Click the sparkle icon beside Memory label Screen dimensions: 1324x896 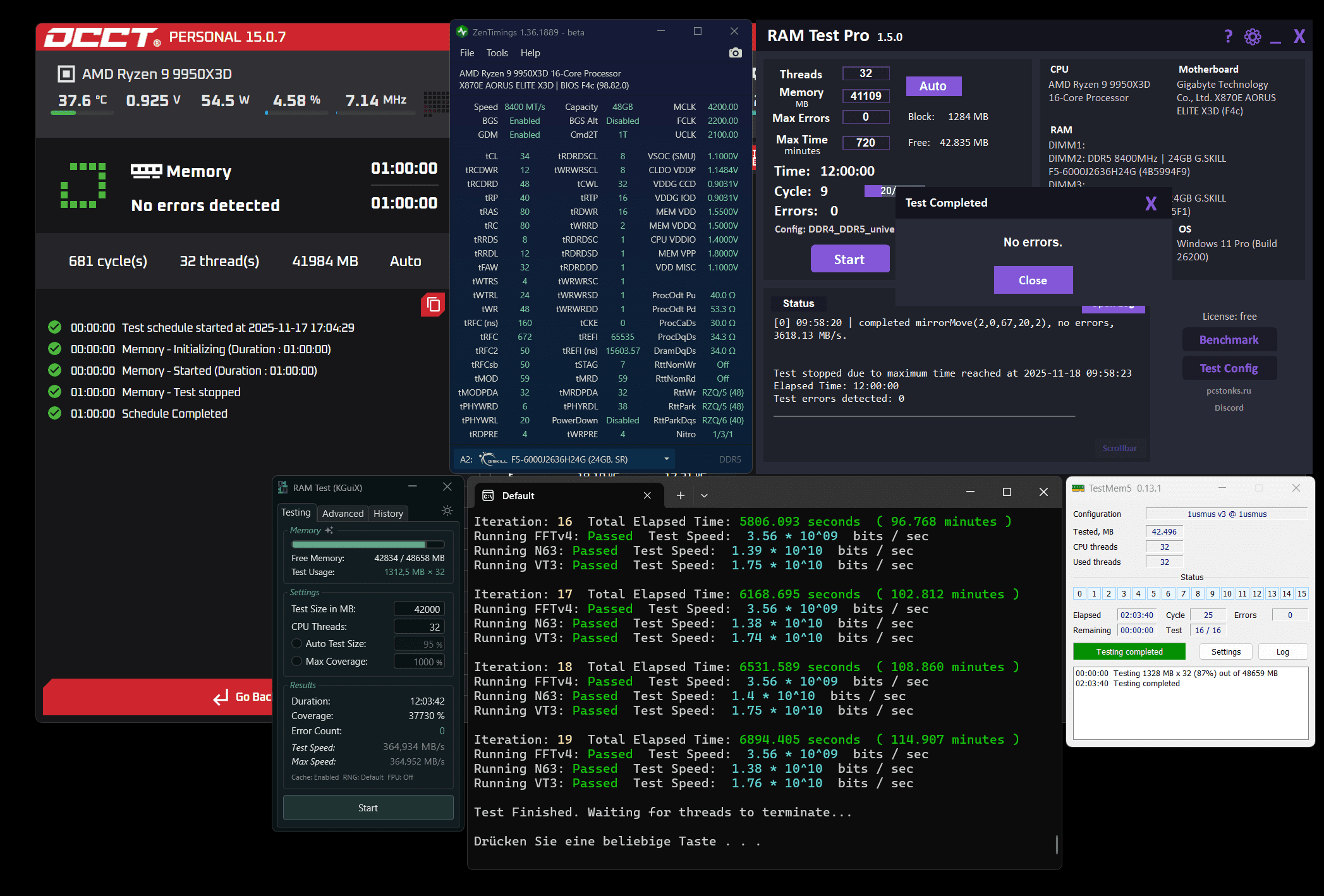329,530
